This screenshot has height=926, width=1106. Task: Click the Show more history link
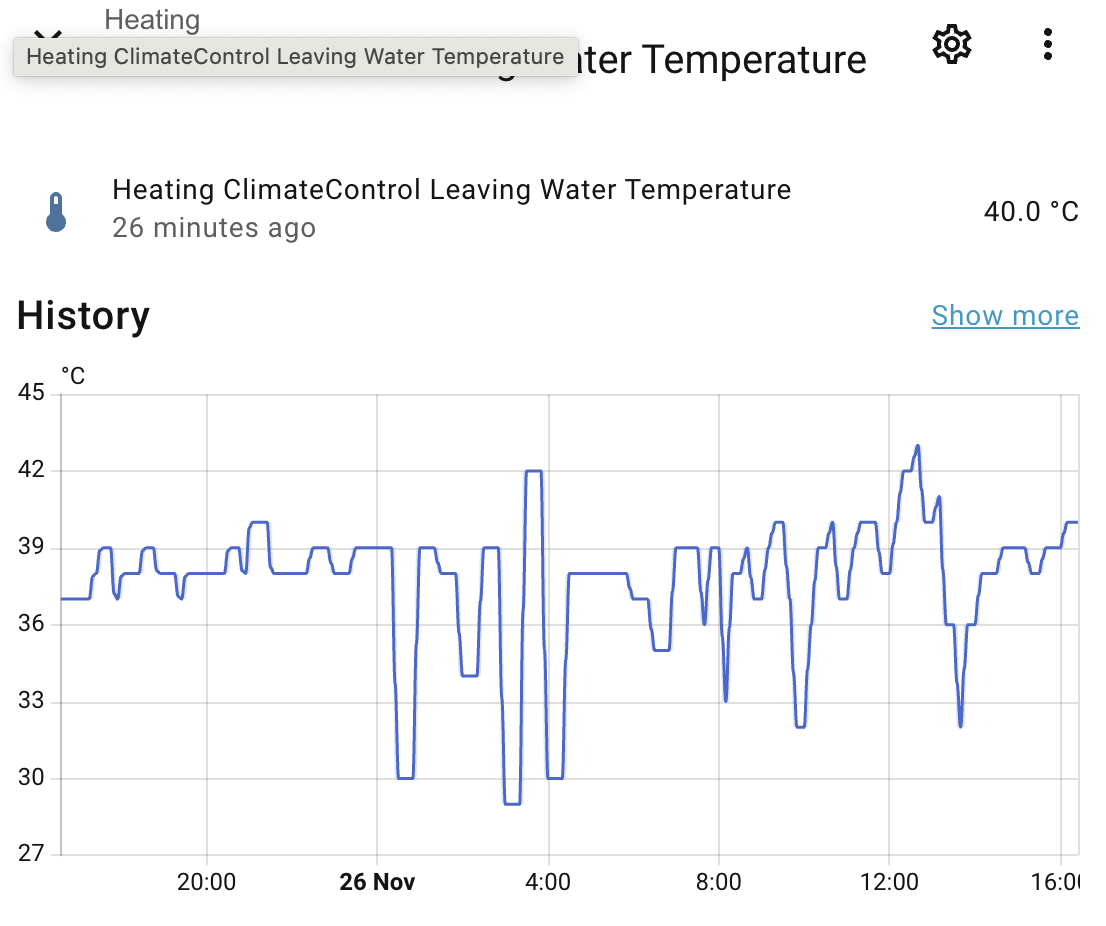[x=1005, y=316]
